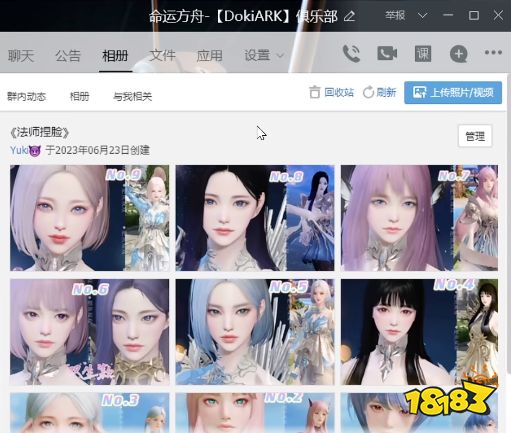This screenshot has height=433, width=511.
Task: Click 上传照片/视频 upload button
Action: pos(453,92)
